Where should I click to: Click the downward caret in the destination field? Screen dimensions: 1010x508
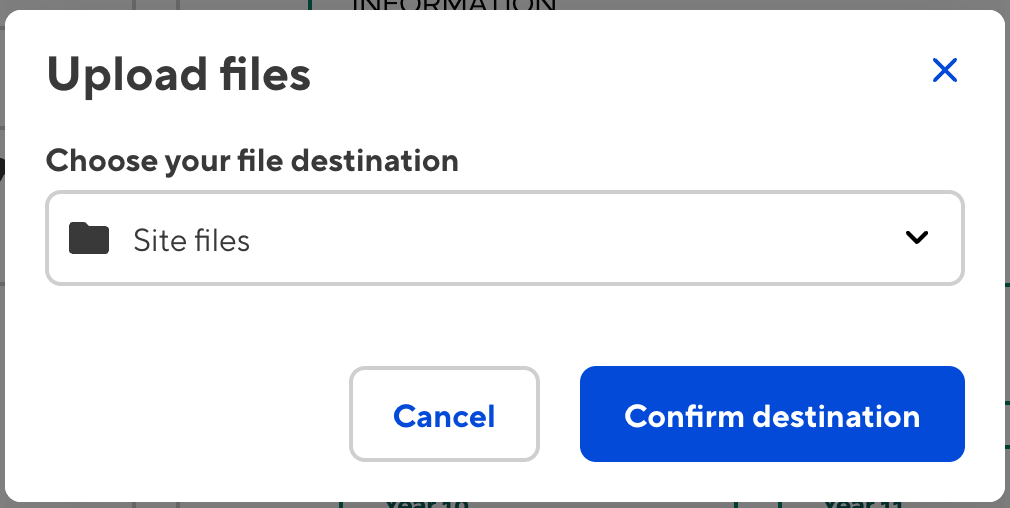[x=916, y=238]
